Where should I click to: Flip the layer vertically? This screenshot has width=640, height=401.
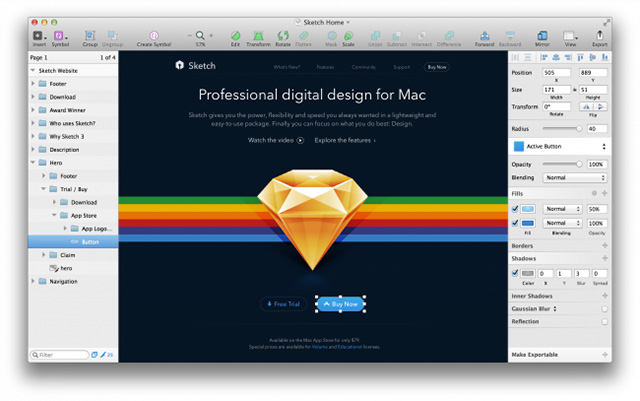(600, 107)
